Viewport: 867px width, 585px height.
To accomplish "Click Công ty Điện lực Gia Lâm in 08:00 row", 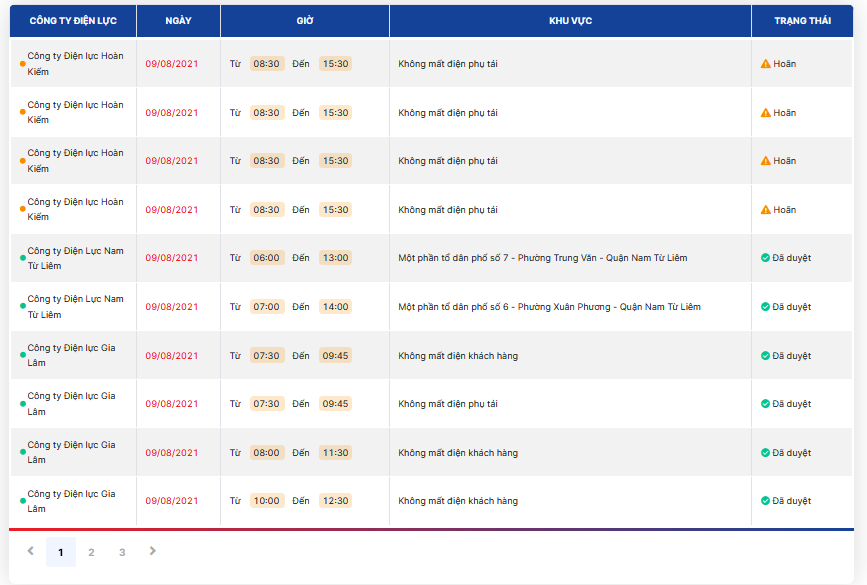I will pyautogui.click(x=71, y=452).
